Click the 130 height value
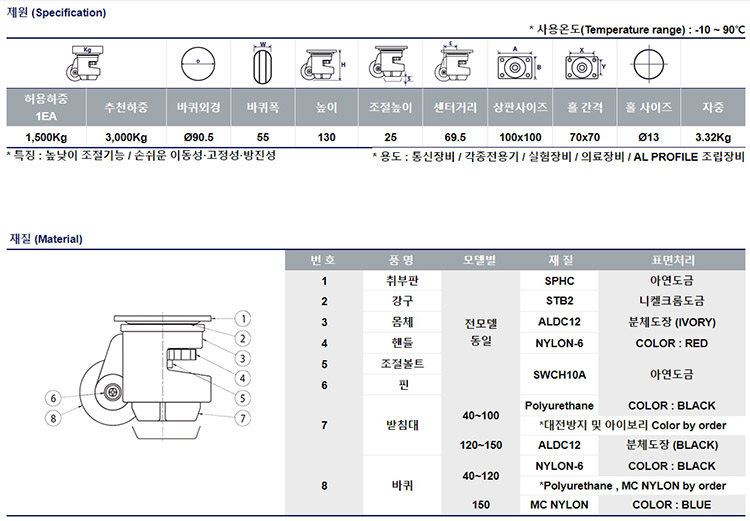The image size is (750, 521). click(x=327, y=138)
